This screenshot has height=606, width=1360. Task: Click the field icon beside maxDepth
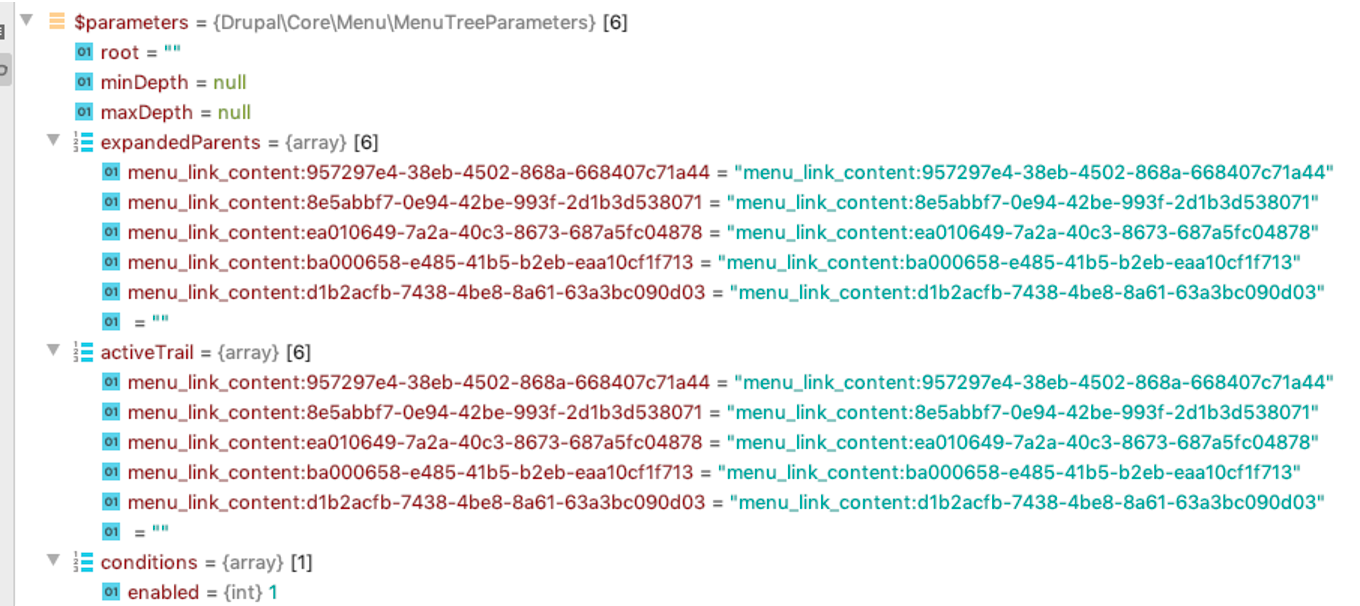point(84,112)
